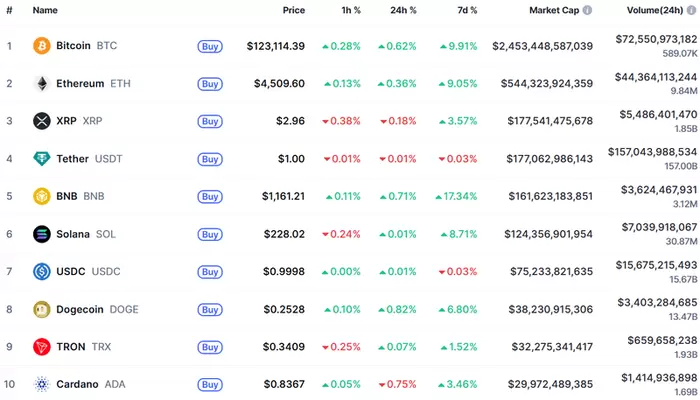The width and height of the screenshot is (700, 400).
Task: Click the Cardano logo icon
Action: pyautogui.click(x=41, y=384)
